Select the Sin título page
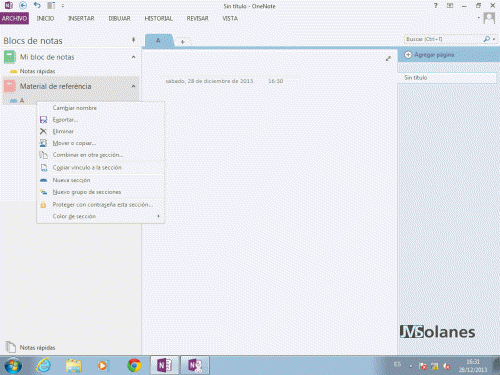500x375 pixels. tap(447, 78)
